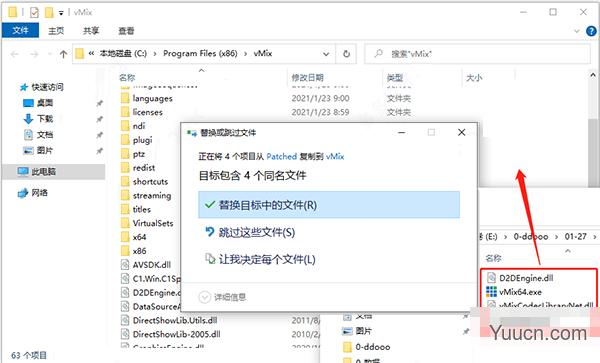600x363 pixels.
Task: Select the redist folder icon
Action: click(125, 168)
